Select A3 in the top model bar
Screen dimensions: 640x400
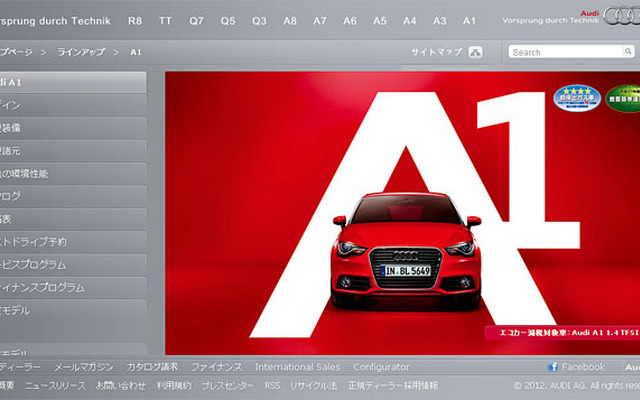click(440, 21)
